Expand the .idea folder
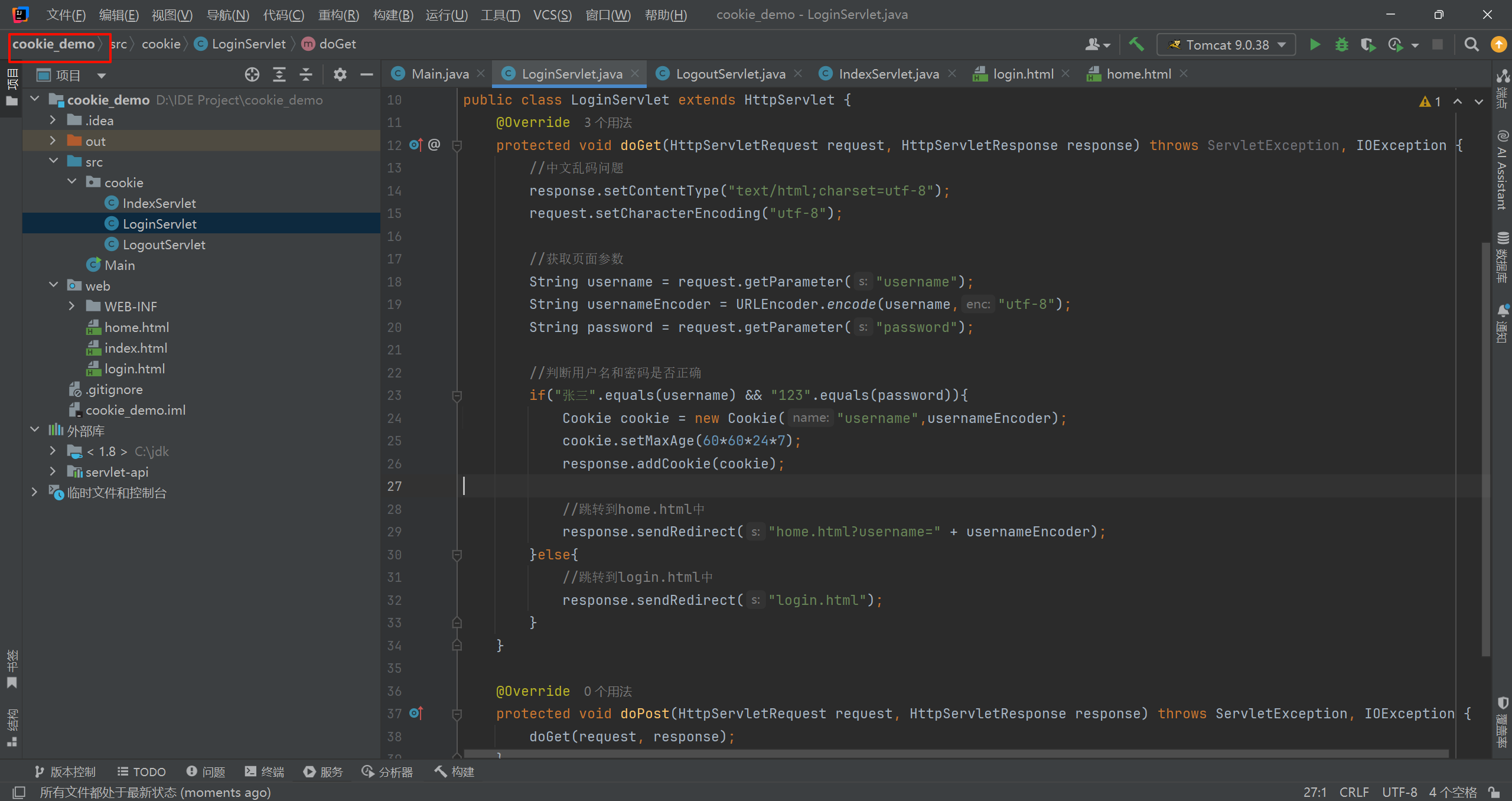This screenshot has height=801, width=1512. 53,120
